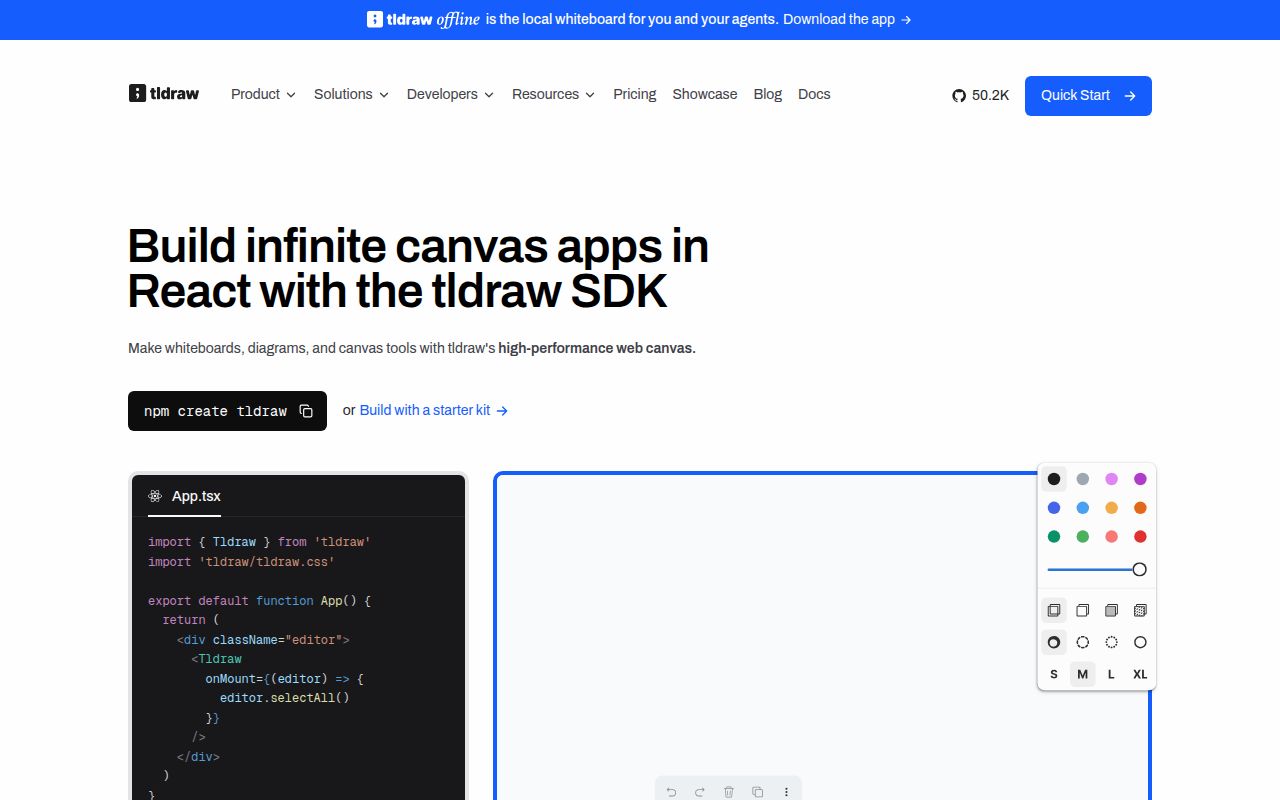Click the tldraw logo in the header

coord(164,94)
